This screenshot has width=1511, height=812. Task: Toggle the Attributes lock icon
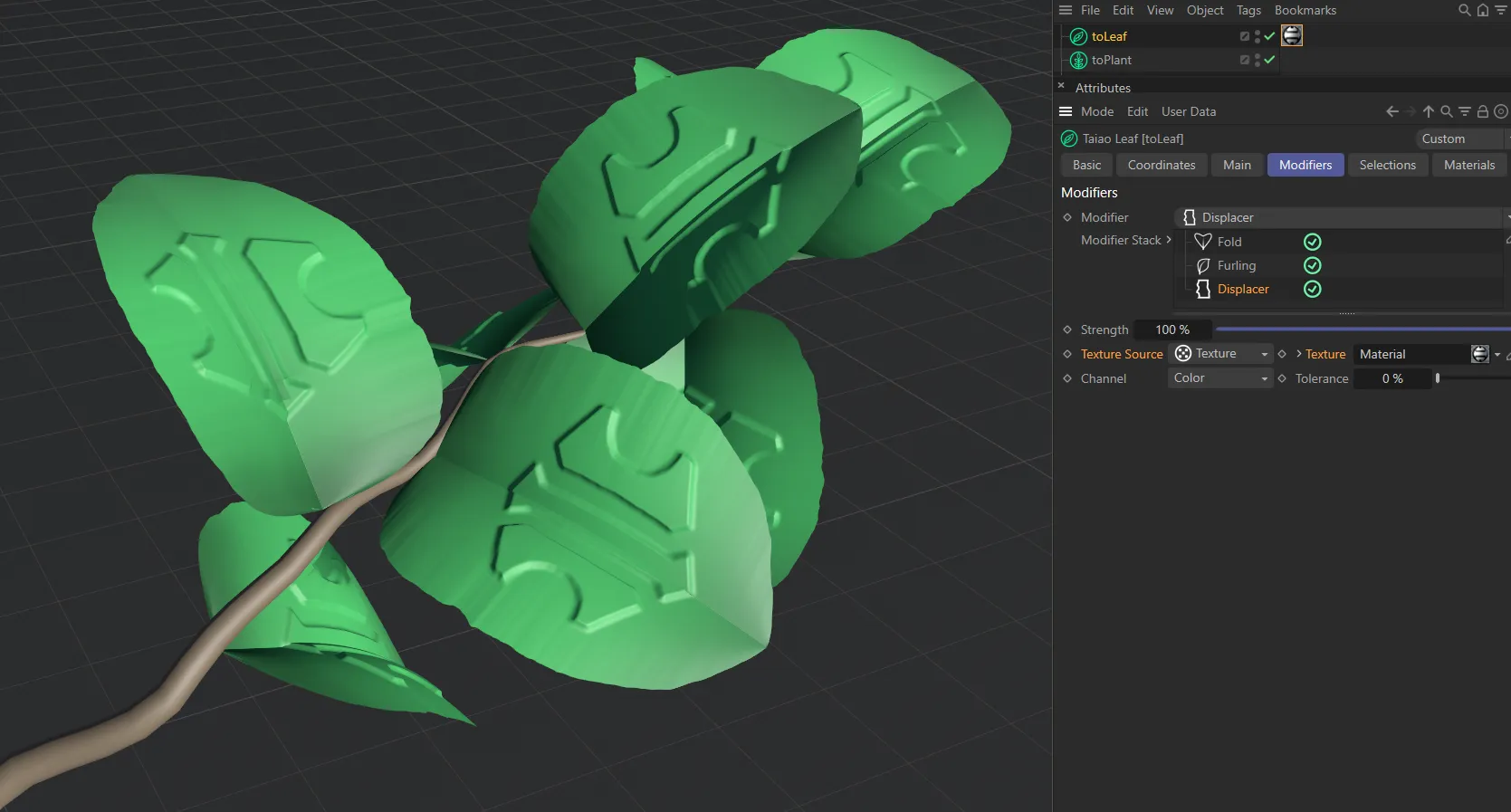1483,111
